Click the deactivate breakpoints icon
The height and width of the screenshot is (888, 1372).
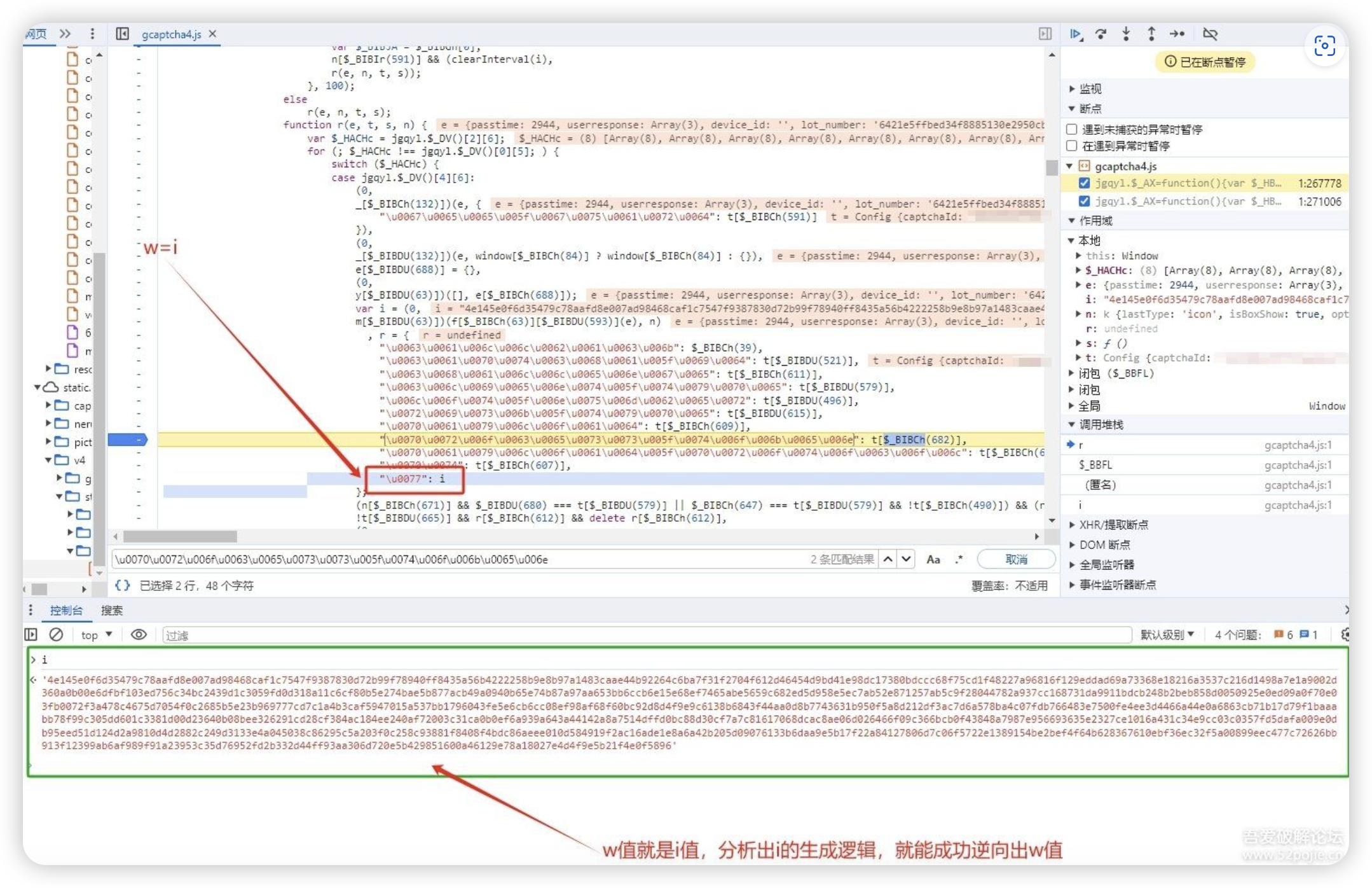click(1210, 34)
